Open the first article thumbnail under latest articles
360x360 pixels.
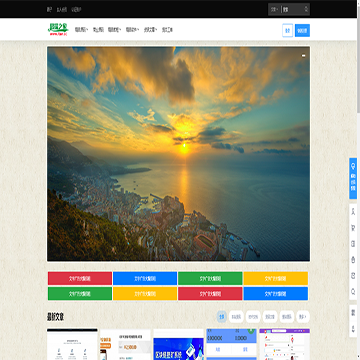(72, 344)
